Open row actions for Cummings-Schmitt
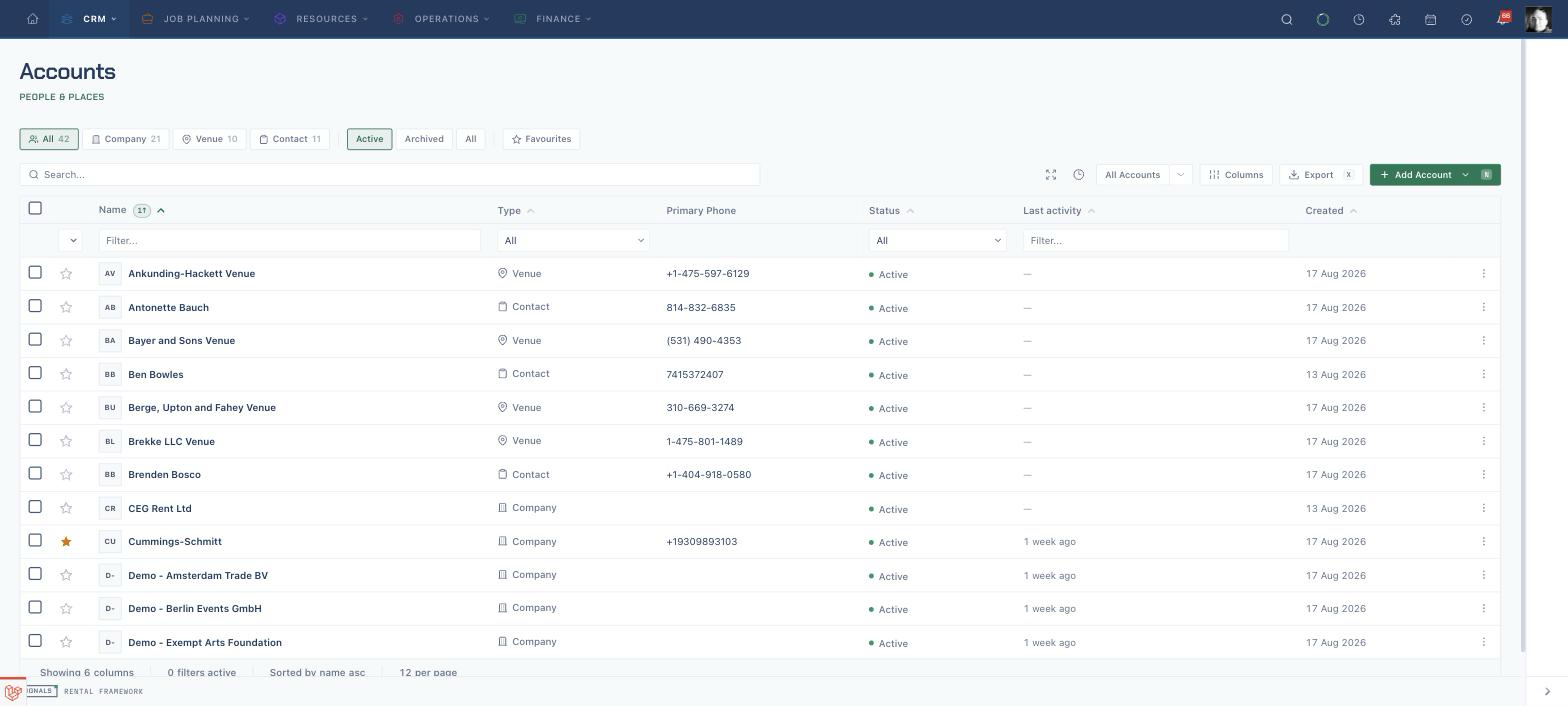Screen dimensions: 1568x706 coord(1484,541)
